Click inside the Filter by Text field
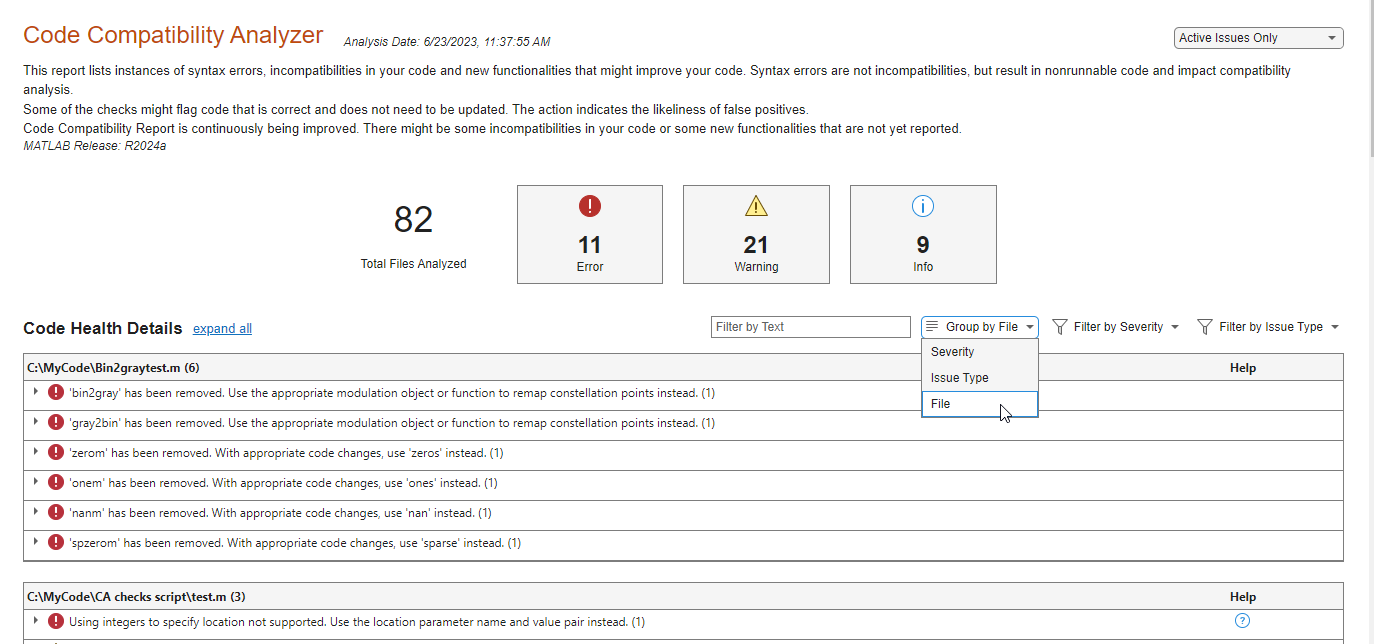The width and height of the screenshot is (1374, 644). click(x=810, y=326)
